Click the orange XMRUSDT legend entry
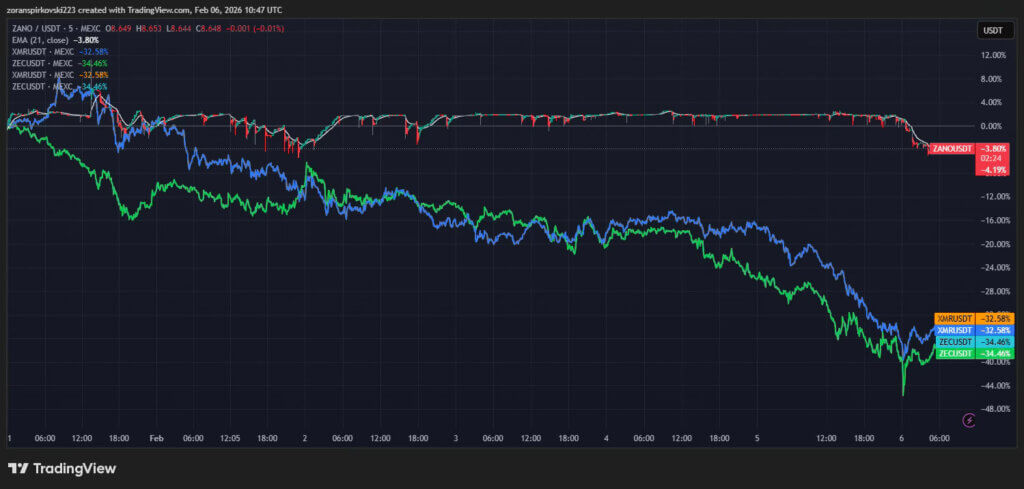This screenshot has height=489, width=1024. [40, 75]
